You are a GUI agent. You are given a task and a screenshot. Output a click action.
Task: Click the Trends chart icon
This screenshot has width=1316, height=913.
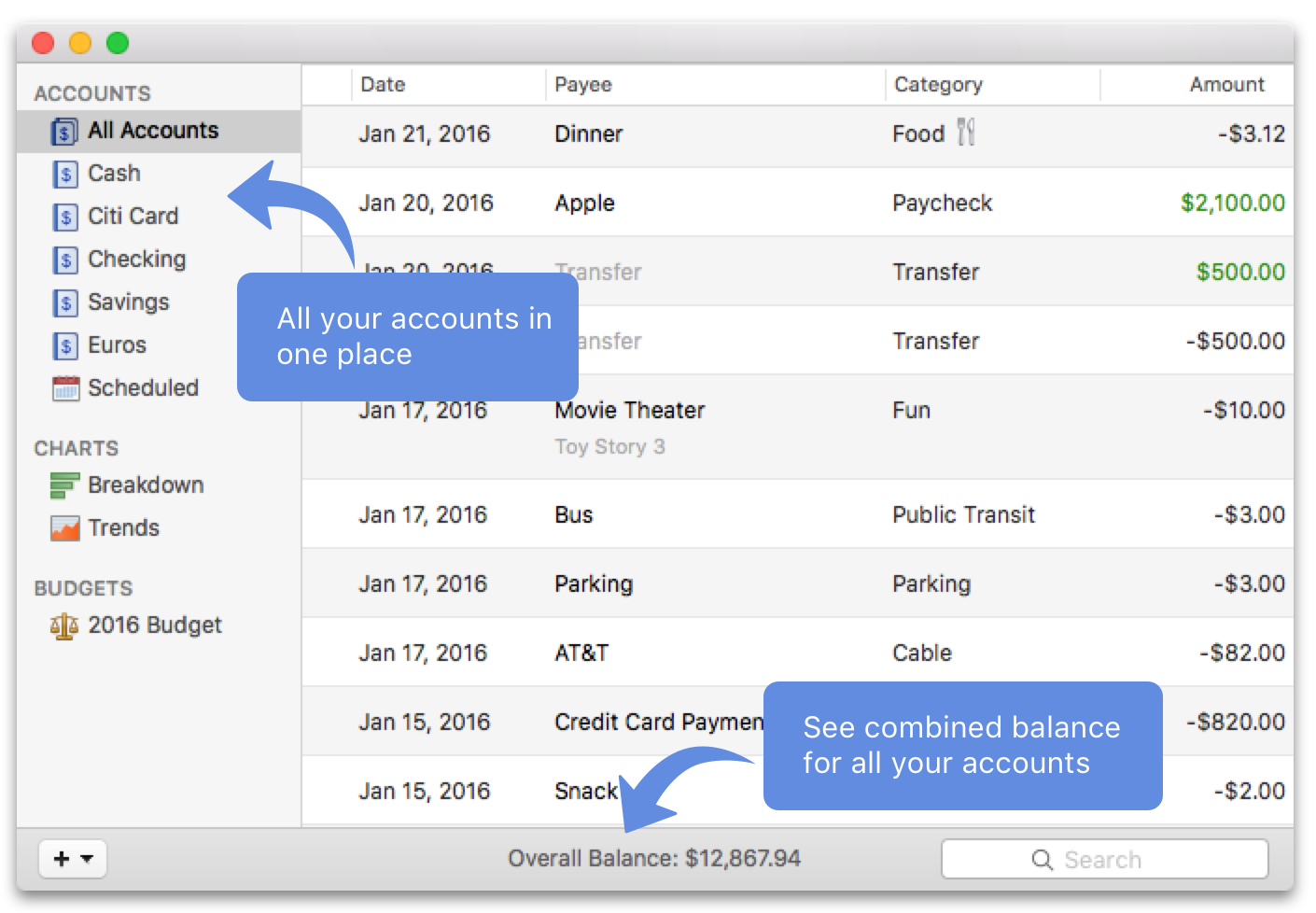pyautogui.click(x=64, y=528)
